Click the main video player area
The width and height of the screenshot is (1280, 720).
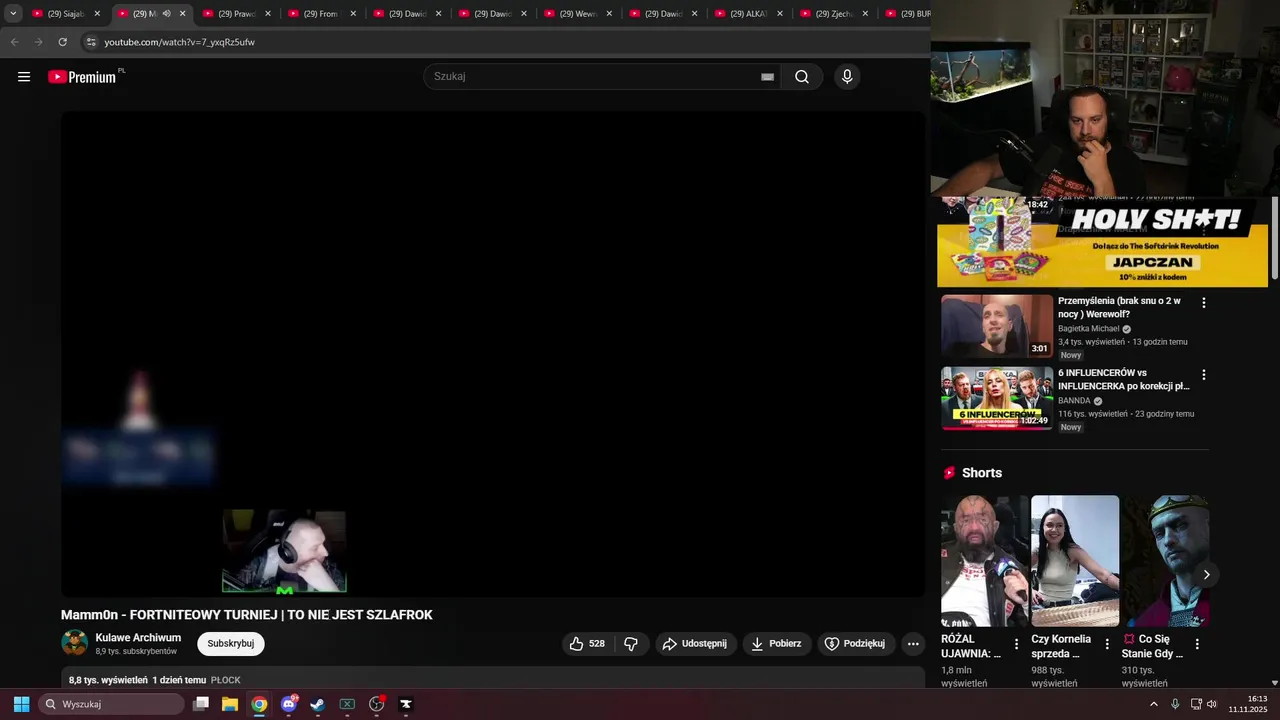click(x=493, y=354)
